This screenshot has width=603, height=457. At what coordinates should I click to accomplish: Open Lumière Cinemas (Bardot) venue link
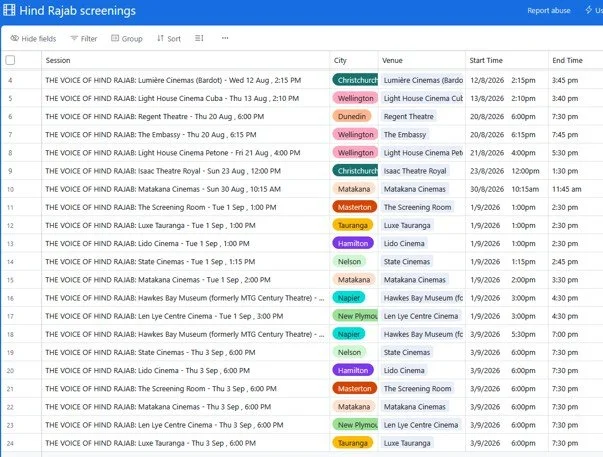click(x=423, y=80)
